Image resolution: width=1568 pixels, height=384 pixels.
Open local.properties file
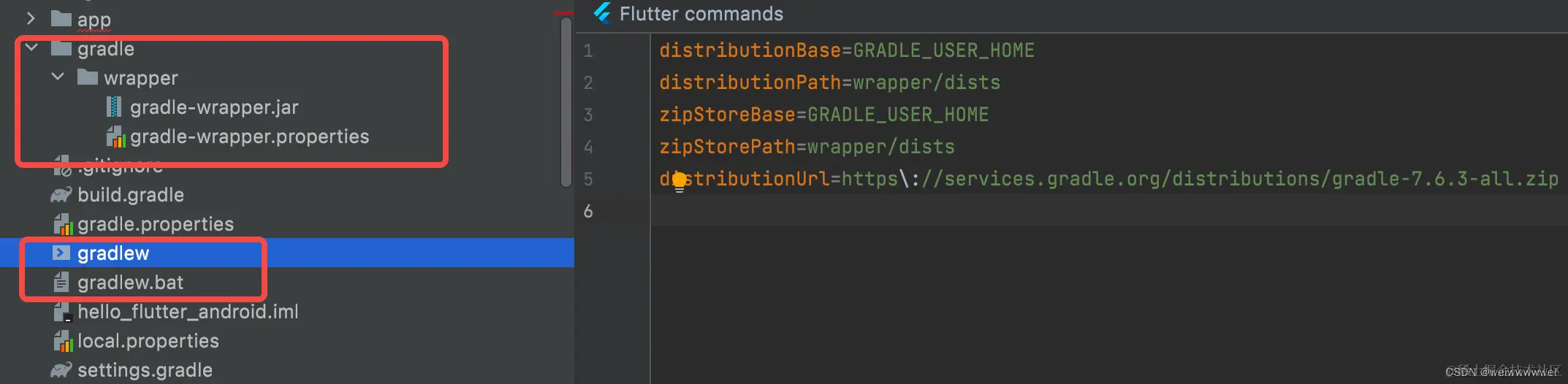click(148, 341)
